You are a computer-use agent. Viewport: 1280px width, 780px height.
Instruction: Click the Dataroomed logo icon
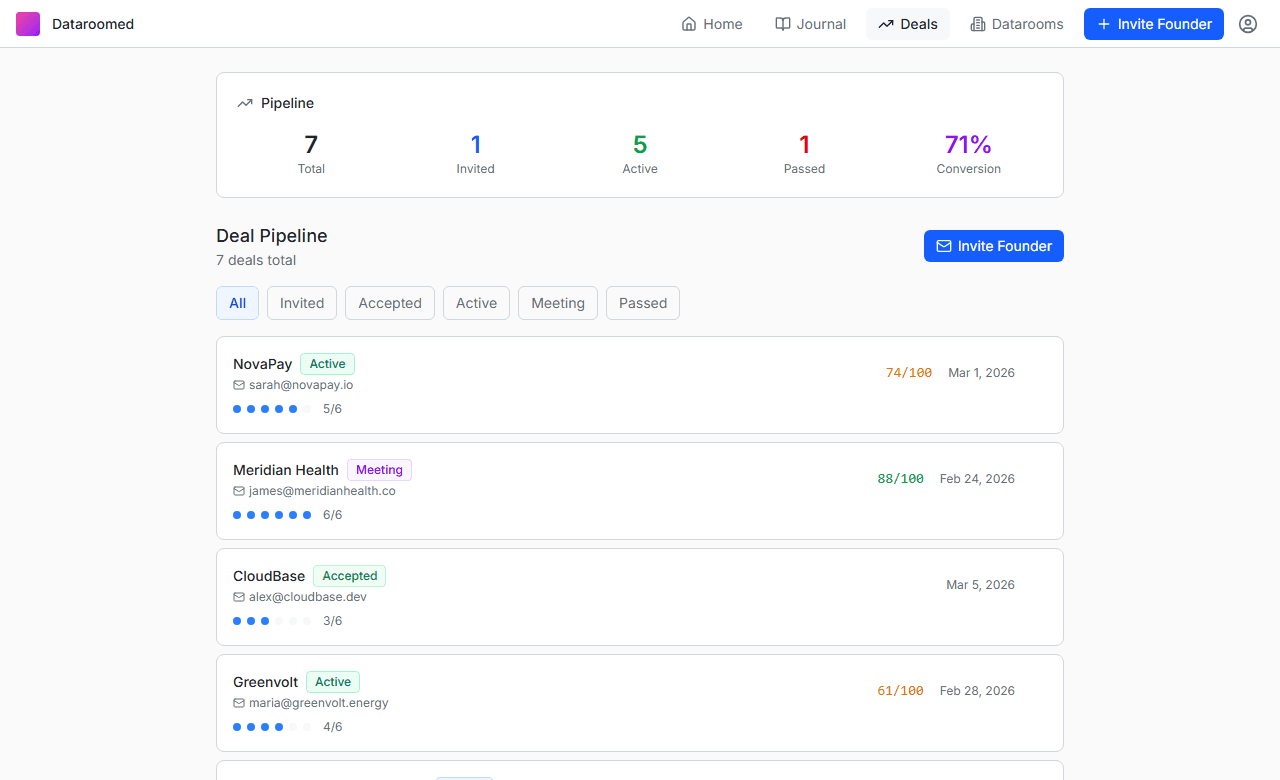click(27, 23)
